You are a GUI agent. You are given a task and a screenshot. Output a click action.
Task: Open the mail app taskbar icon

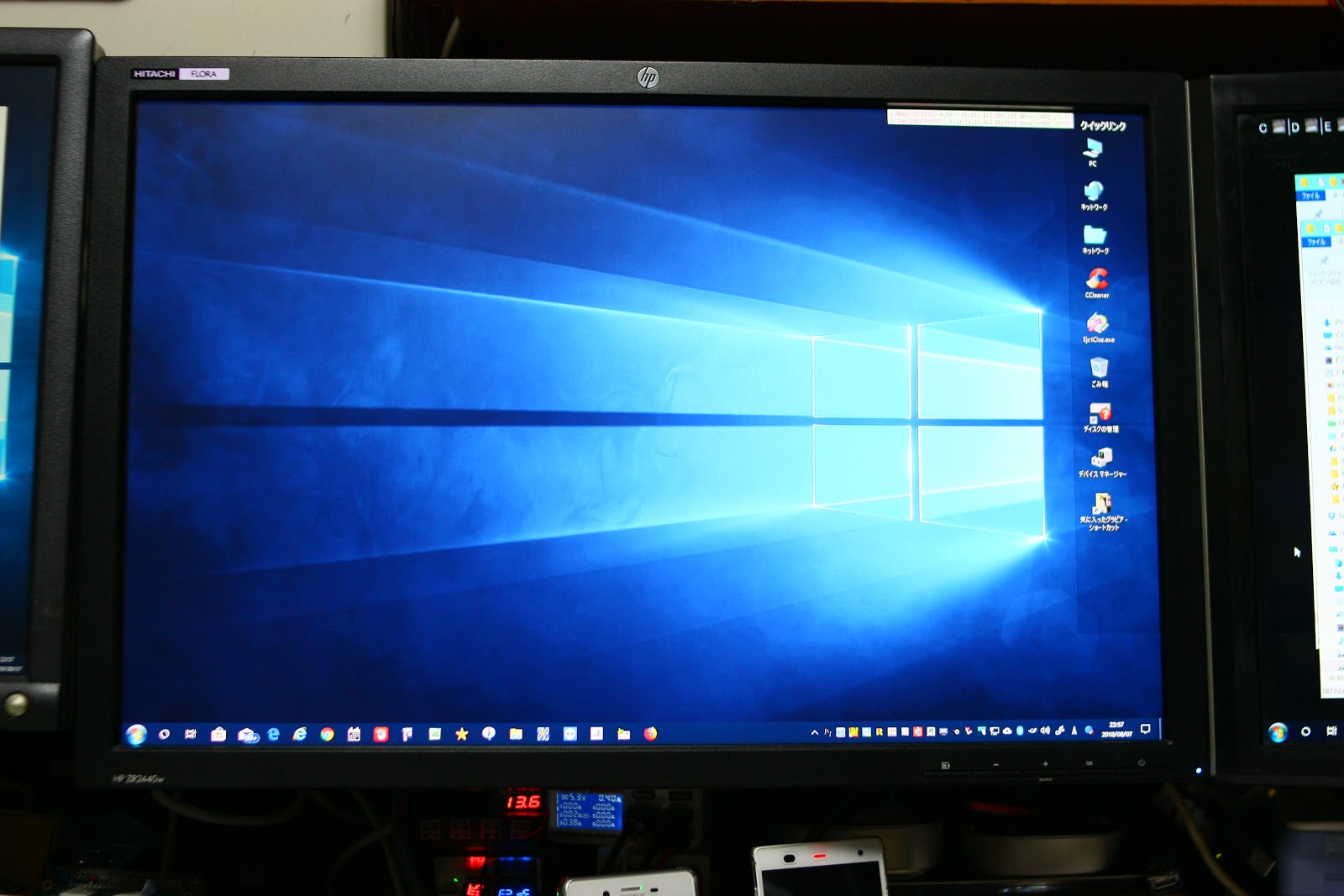[x=248, y=735]
